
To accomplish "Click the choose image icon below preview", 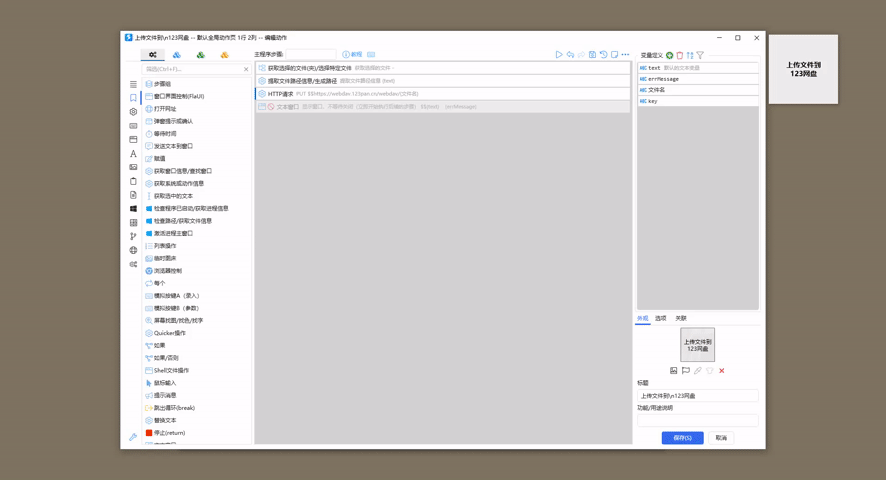I will (674, 371).
